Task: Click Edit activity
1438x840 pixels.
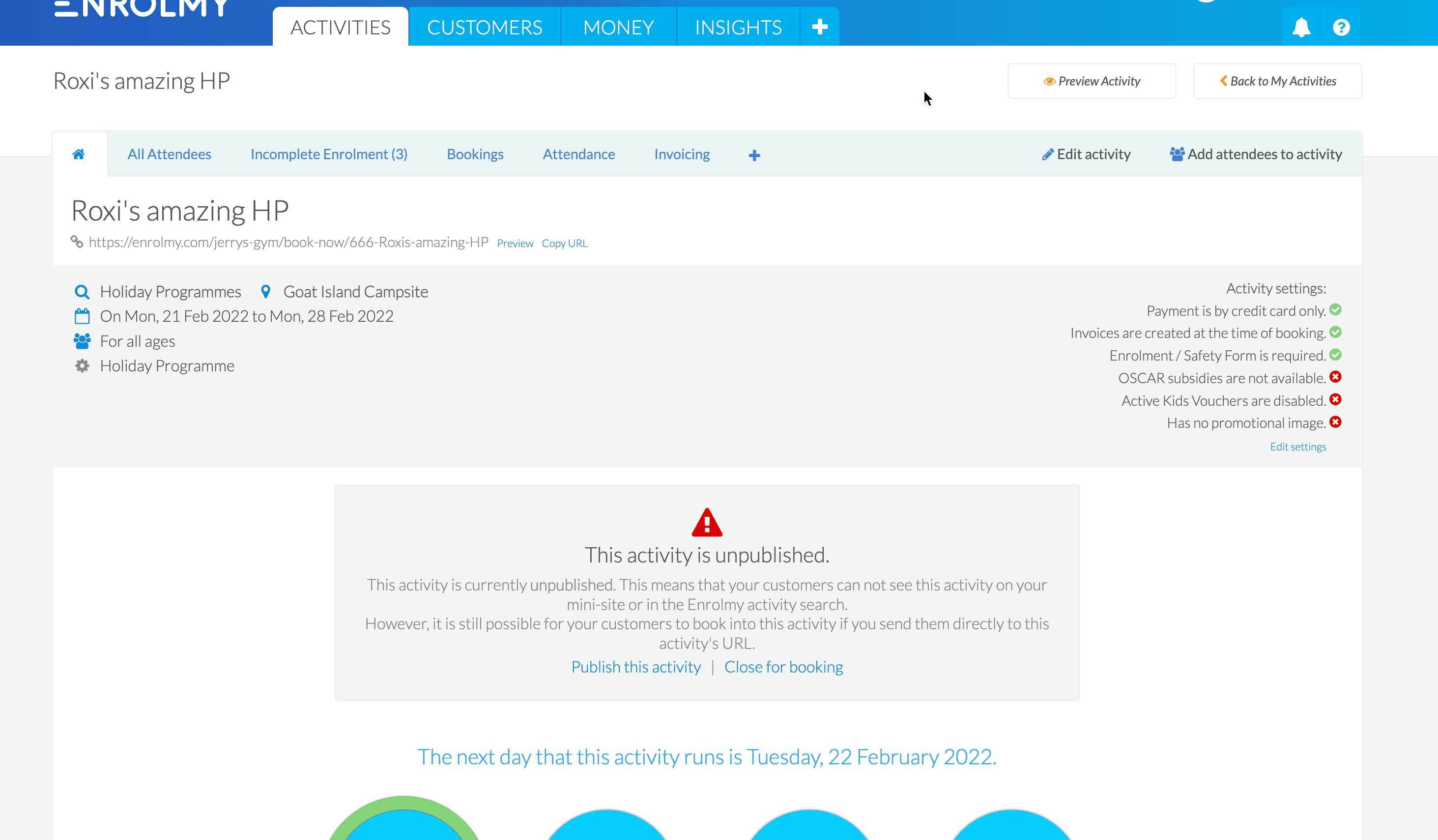Action: (x=1087, y=154)
